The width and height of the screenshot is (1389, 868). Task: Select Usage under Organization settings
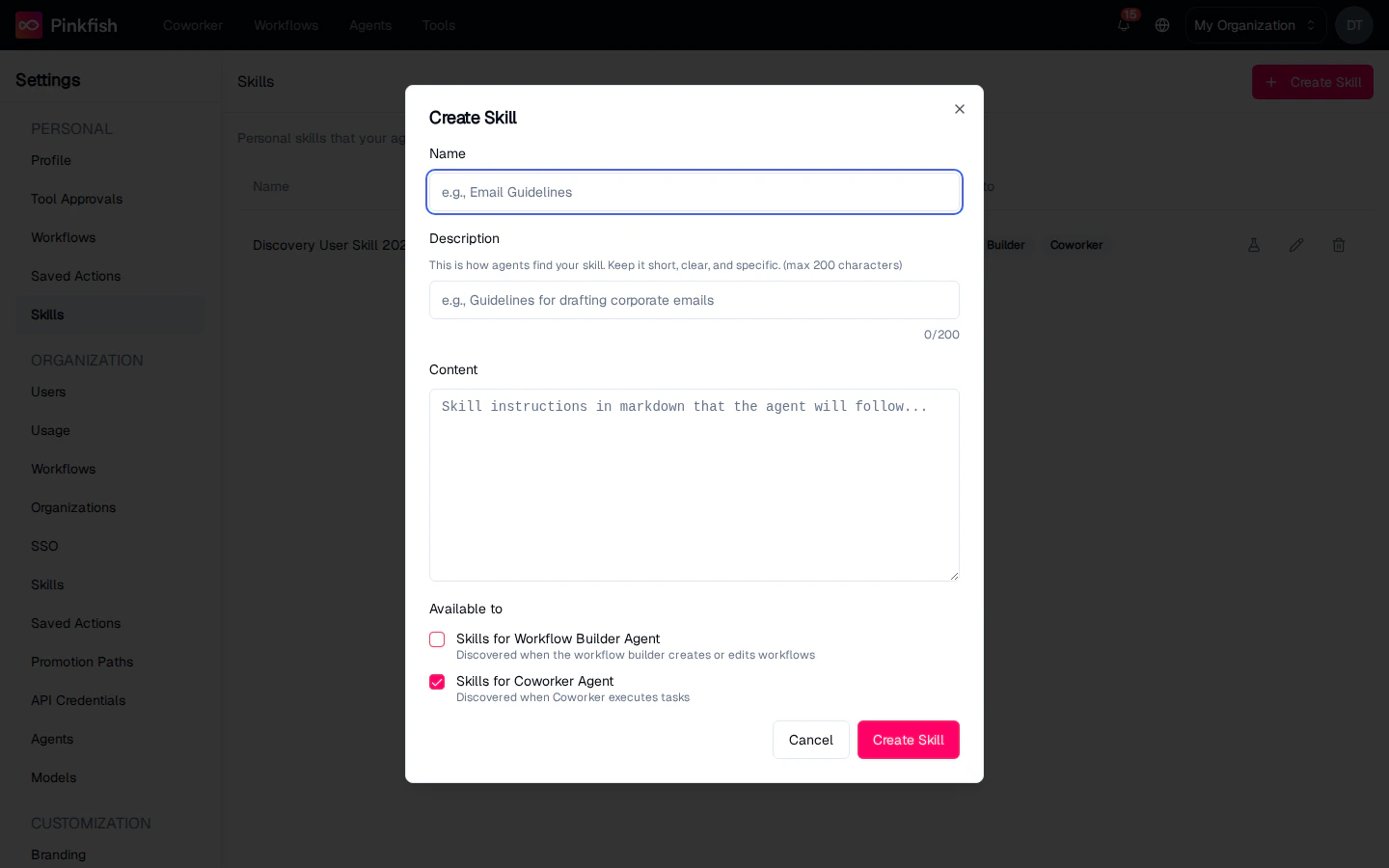click(x=50, y=430)
